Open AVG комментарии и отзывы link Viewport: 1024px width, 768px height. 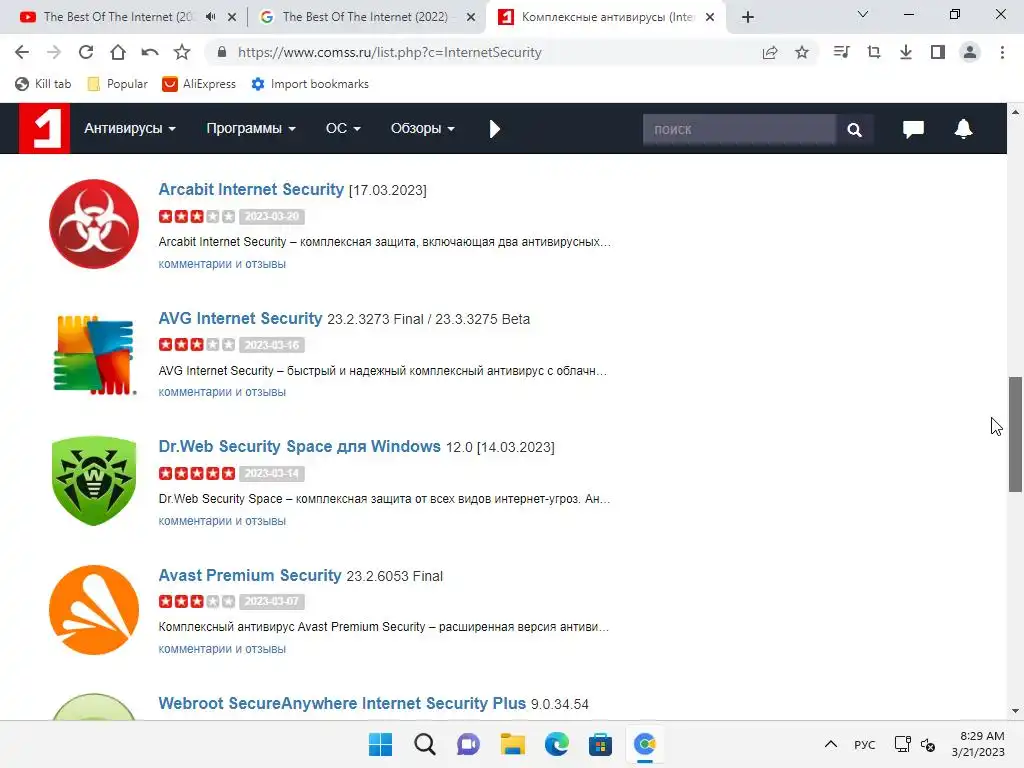222,392
